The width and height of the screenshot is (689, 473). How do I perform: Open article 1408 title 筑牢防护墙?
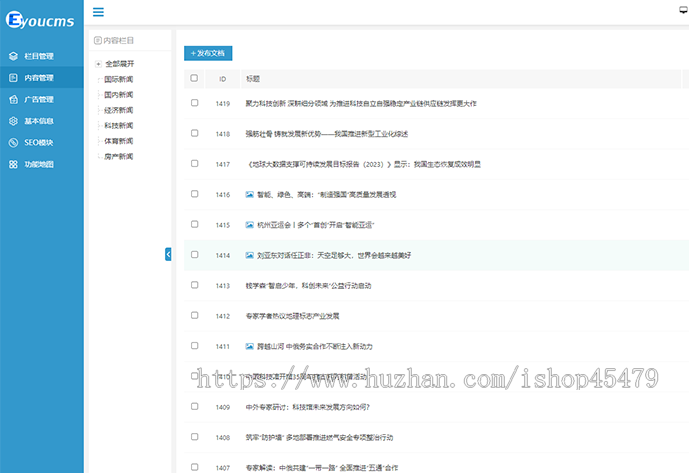(319, 437)
